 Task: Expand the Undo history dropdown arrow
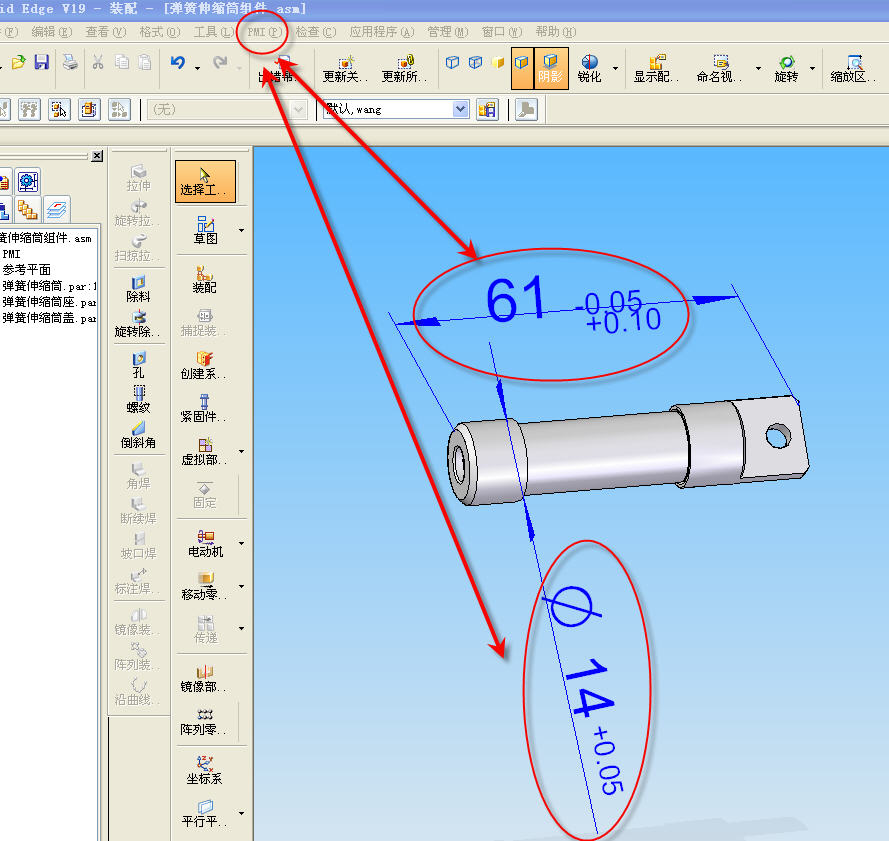coord(197,68)
